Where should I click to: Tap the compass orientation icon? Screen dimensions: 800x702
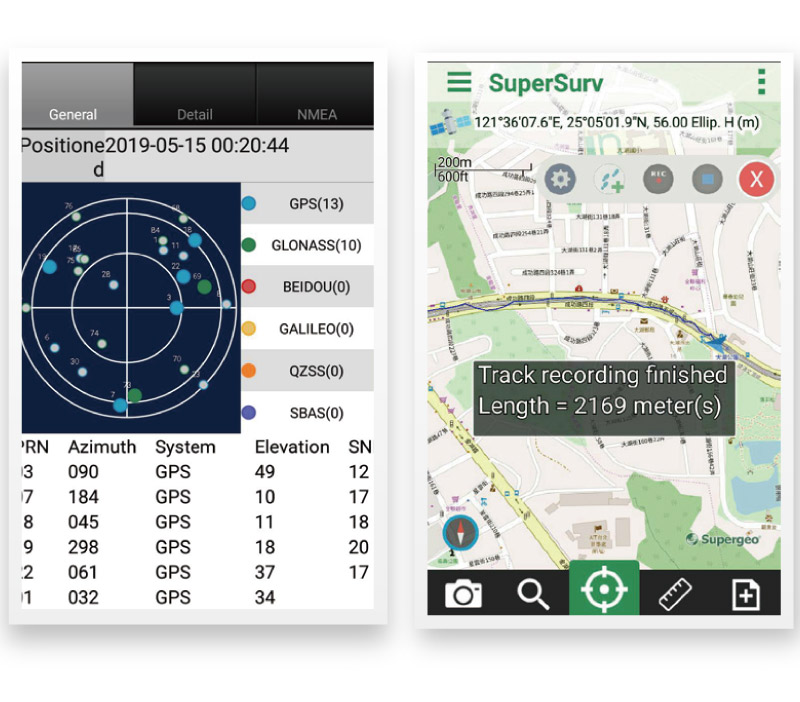pyautogui.click(x=460, y=533)
